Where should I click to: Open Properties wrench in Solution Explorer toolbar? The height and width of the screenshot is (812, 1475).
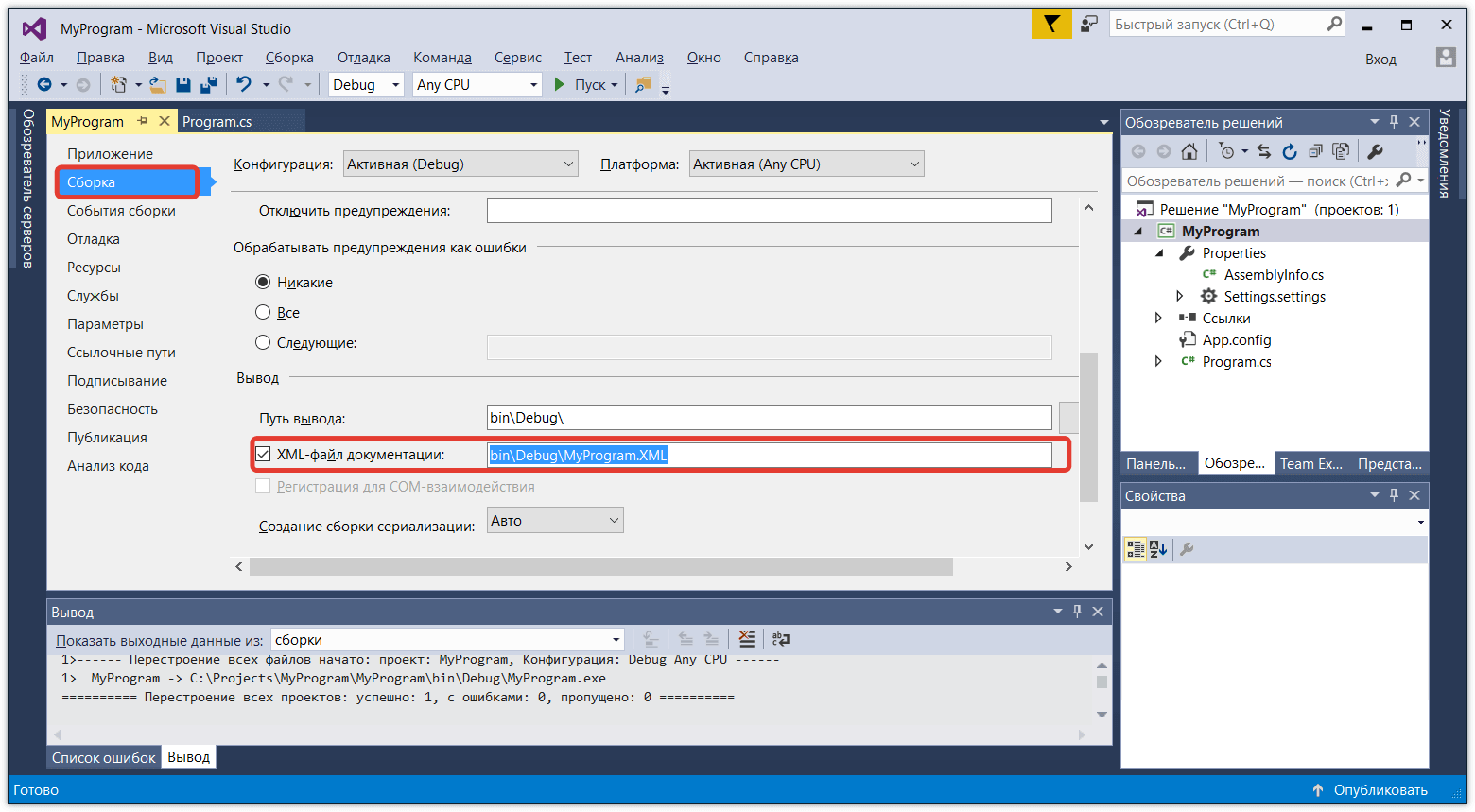coord(1376,151)
